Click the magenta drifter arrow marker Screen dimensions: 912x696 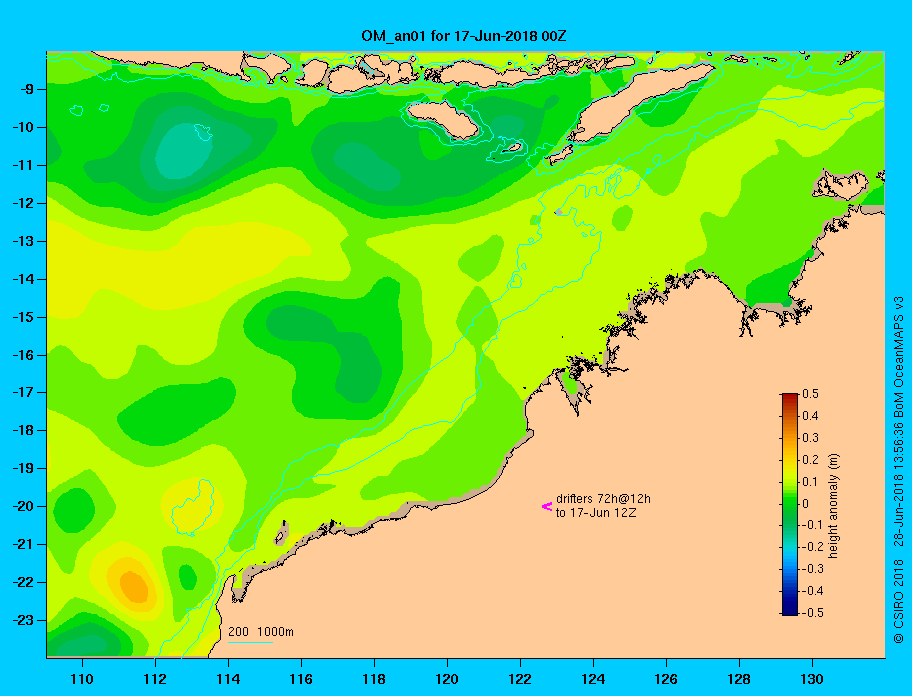pos(547,506)
